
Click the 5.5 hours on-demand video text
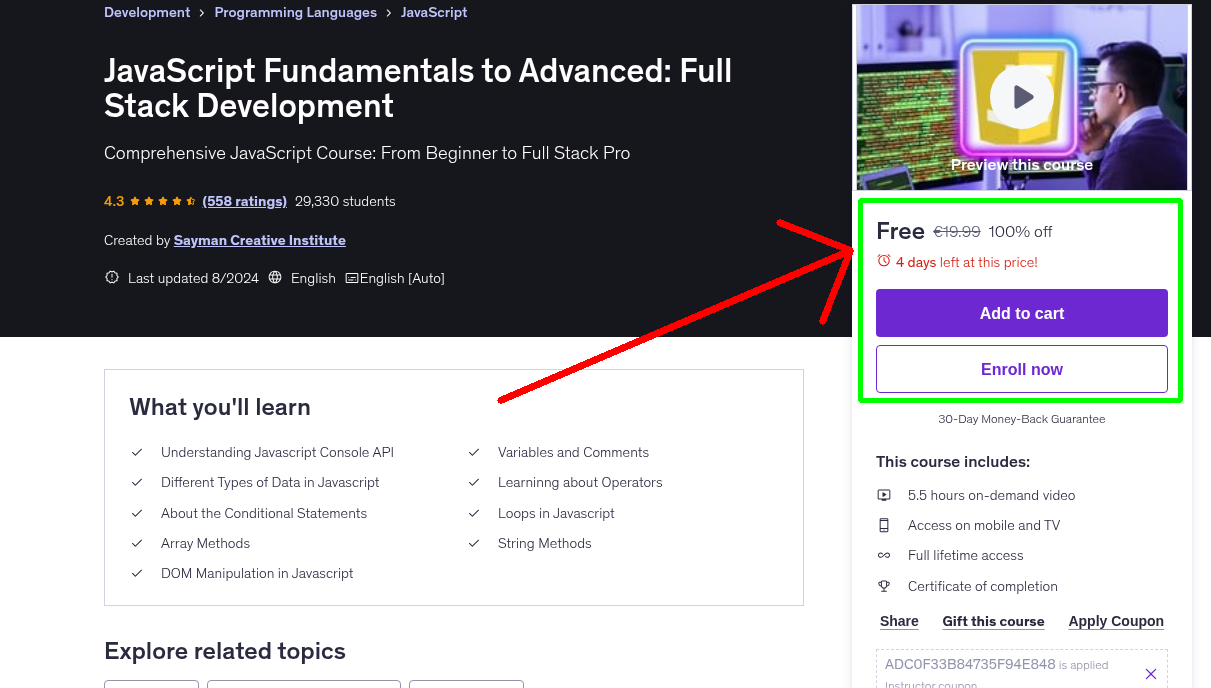tap(992, 495)
